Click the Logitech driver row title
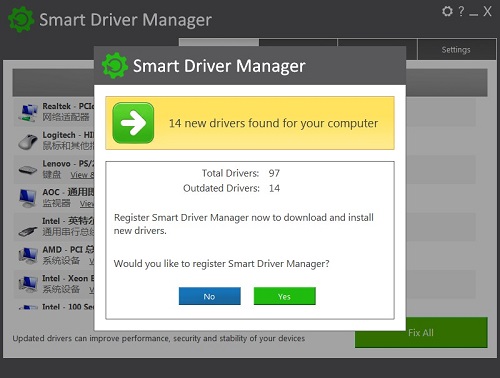This screenshot has width=500, height=378. click(68, 135)
